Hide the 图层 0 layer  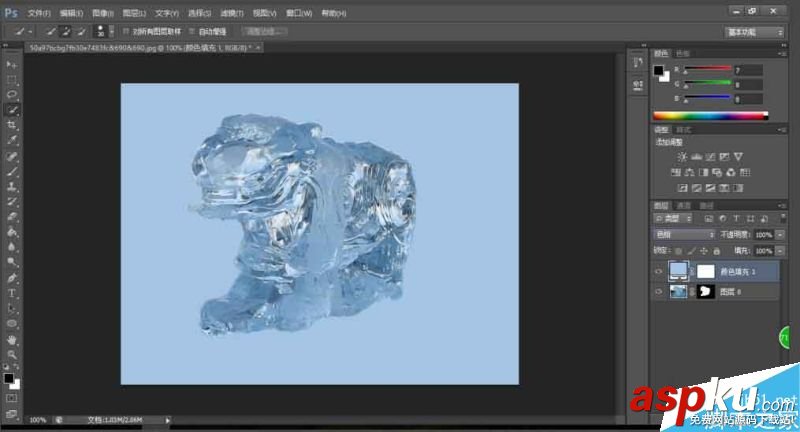click(658, 292)
